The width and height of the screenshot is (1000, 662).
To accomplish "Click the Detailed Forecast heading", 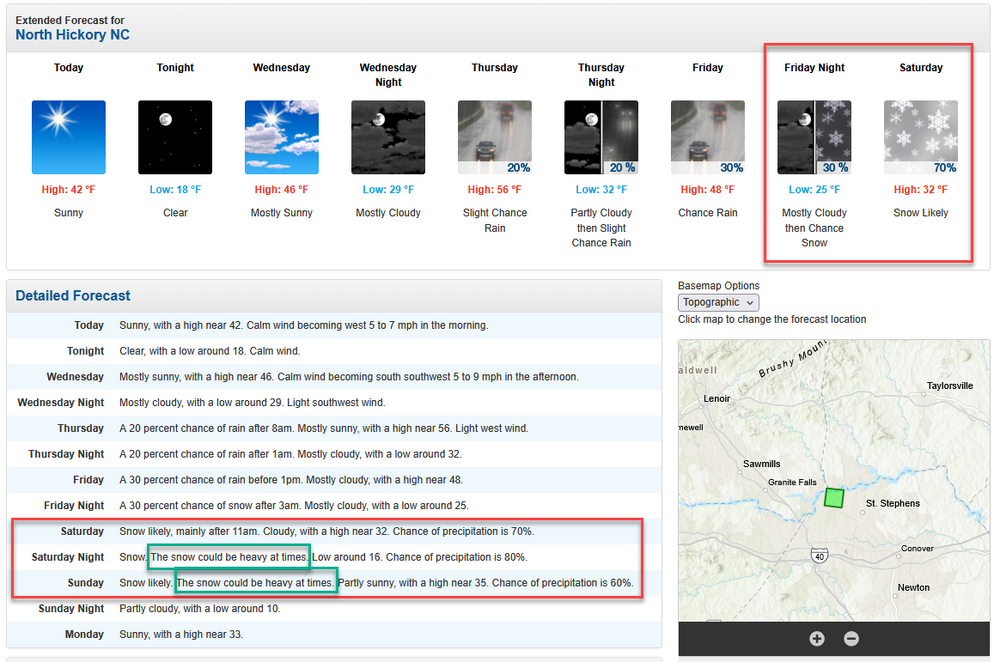I will coord(73,296).
